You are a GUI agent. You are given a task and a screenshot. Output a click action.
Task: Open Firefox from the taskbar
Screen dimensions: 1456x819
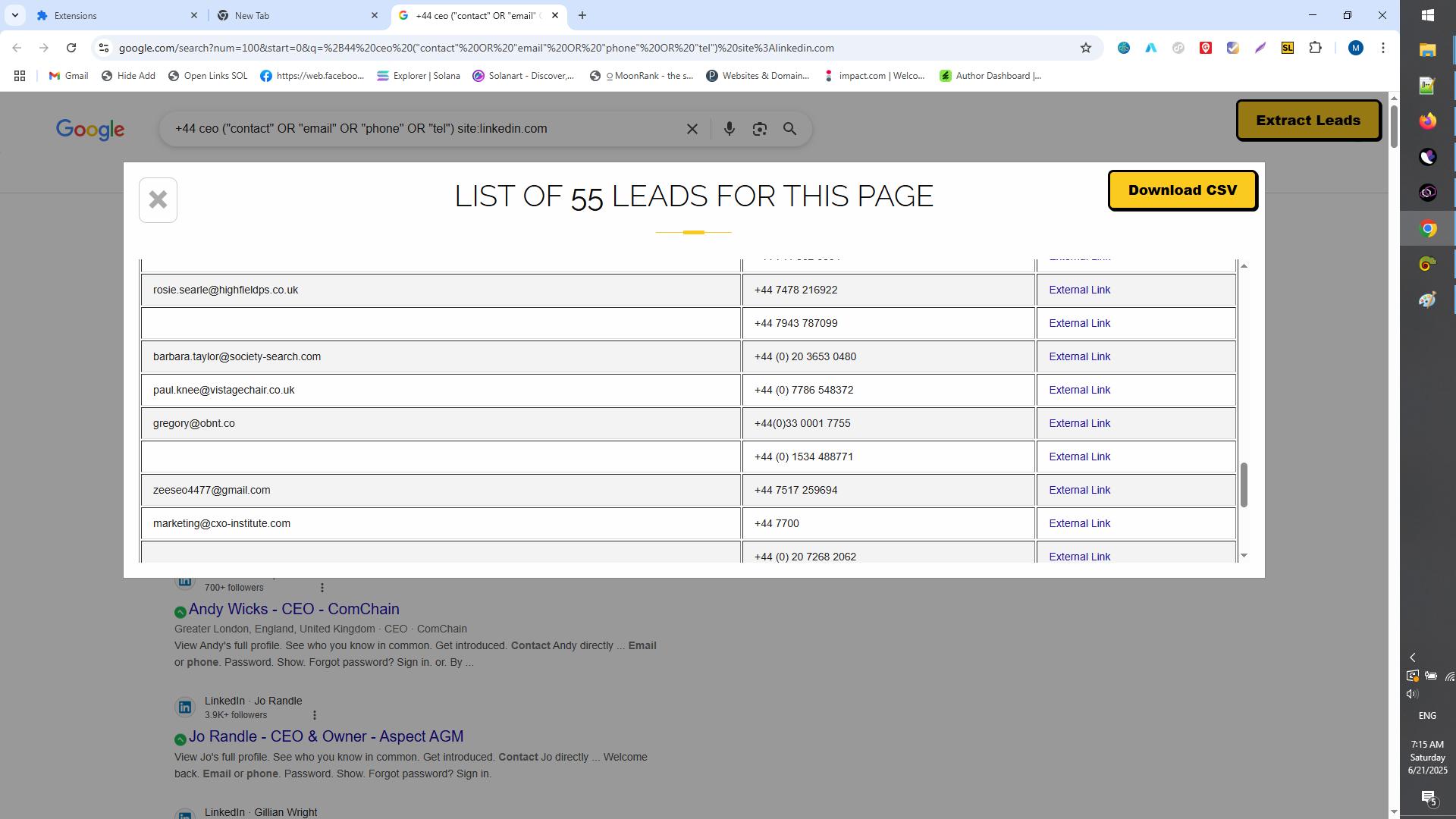[x=1427, y=121]
